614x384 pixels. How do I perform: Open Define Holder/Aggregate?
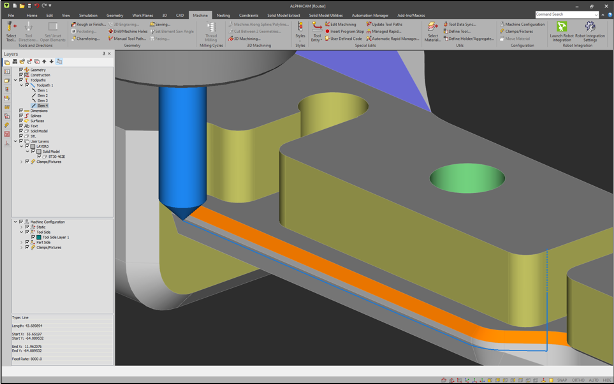pos(469,38)
